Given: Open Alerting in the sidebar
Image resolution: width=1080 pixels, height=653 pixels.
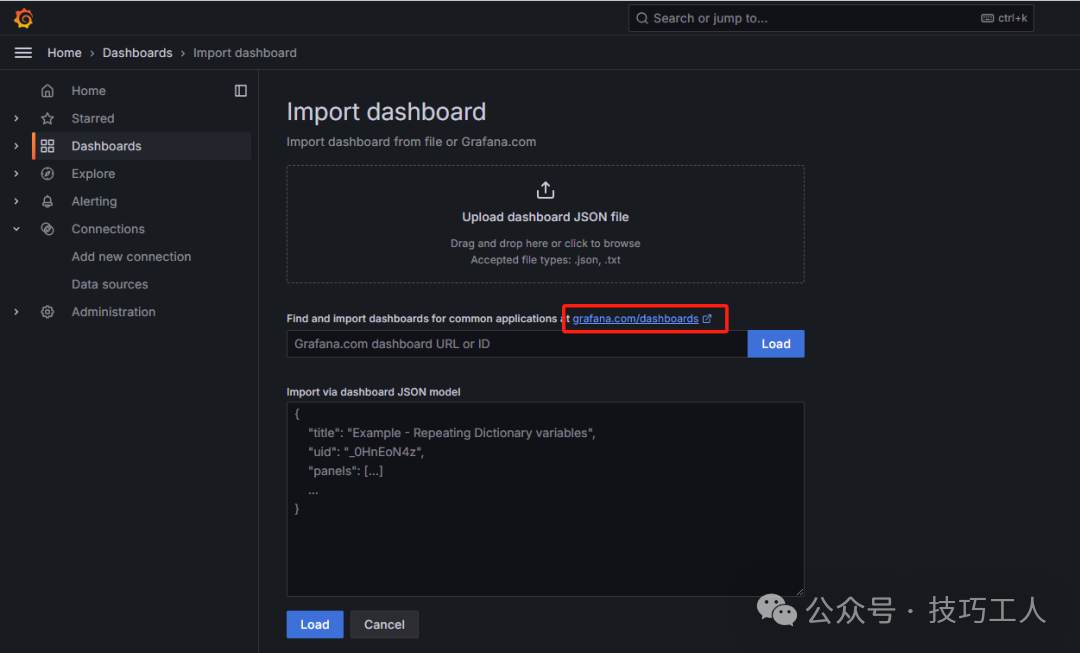Looking at the screenshot, I should [x=94, y=201].
